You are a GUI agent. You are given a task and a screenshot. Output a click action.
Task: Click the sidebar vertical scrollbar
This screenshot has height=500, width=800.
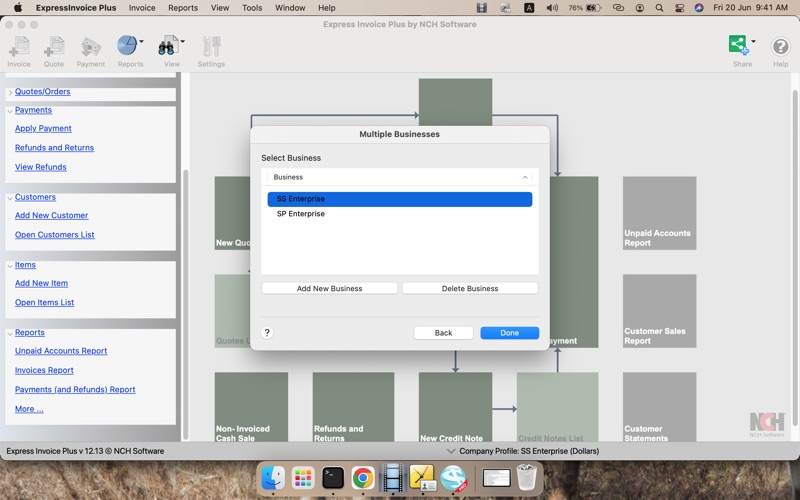click(x=186, y=304)
